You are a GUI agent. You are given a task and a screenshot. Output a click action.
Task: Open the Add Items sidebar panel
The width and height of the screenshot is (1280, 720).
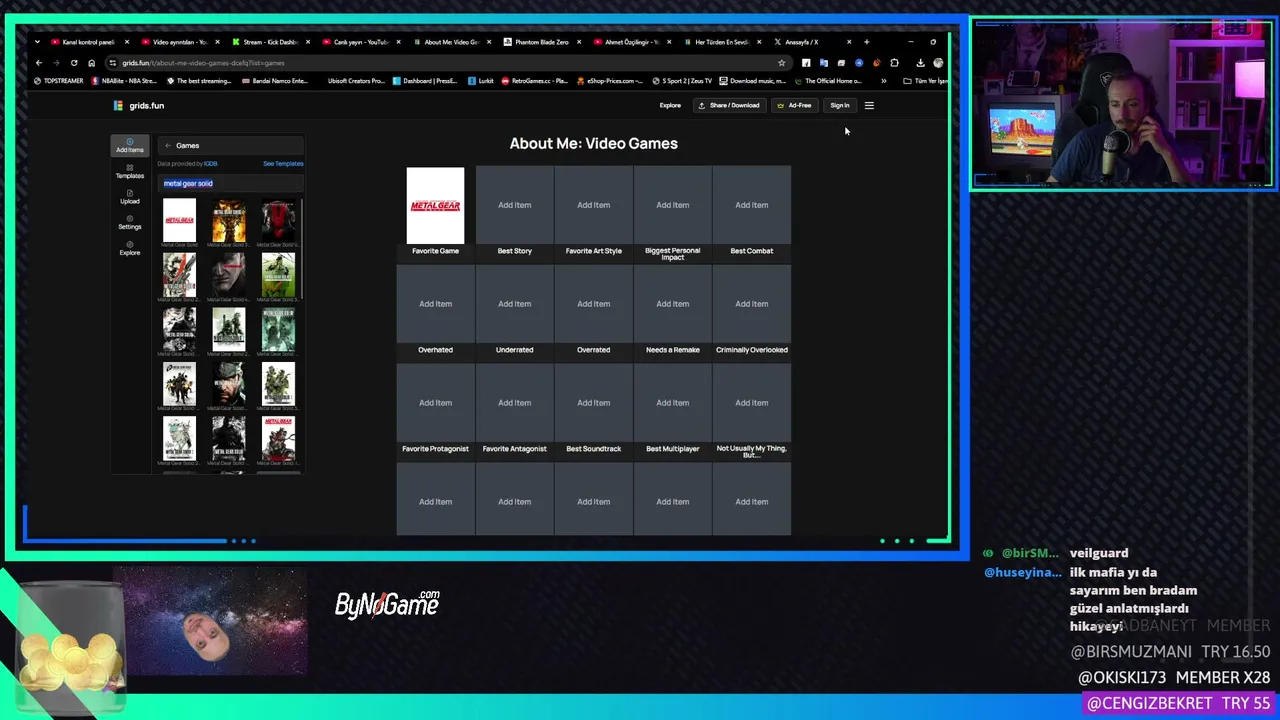(x=130, y=145)
